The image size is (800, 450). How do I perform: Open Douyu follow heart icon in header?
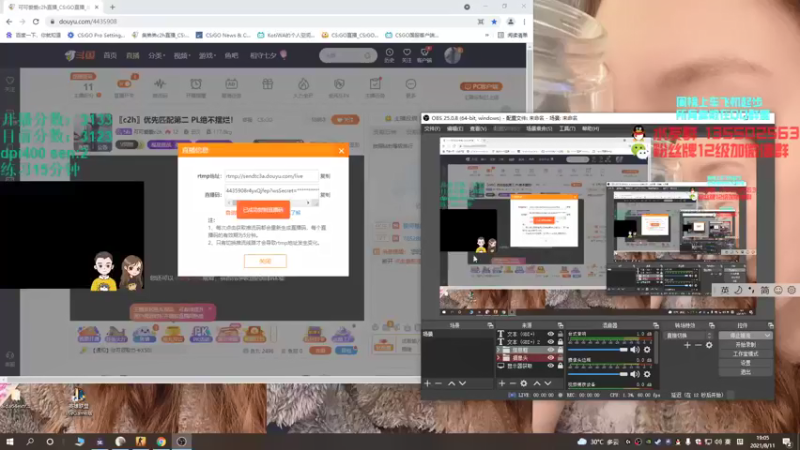[x=407, y=55]
